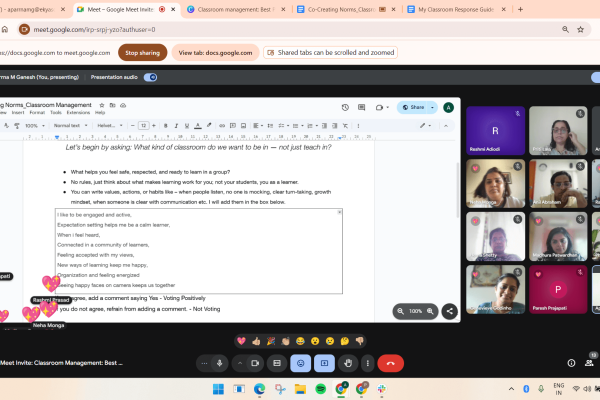Toggle the present screen button
This screenshot has height=400, width=600.
point(323,363)
